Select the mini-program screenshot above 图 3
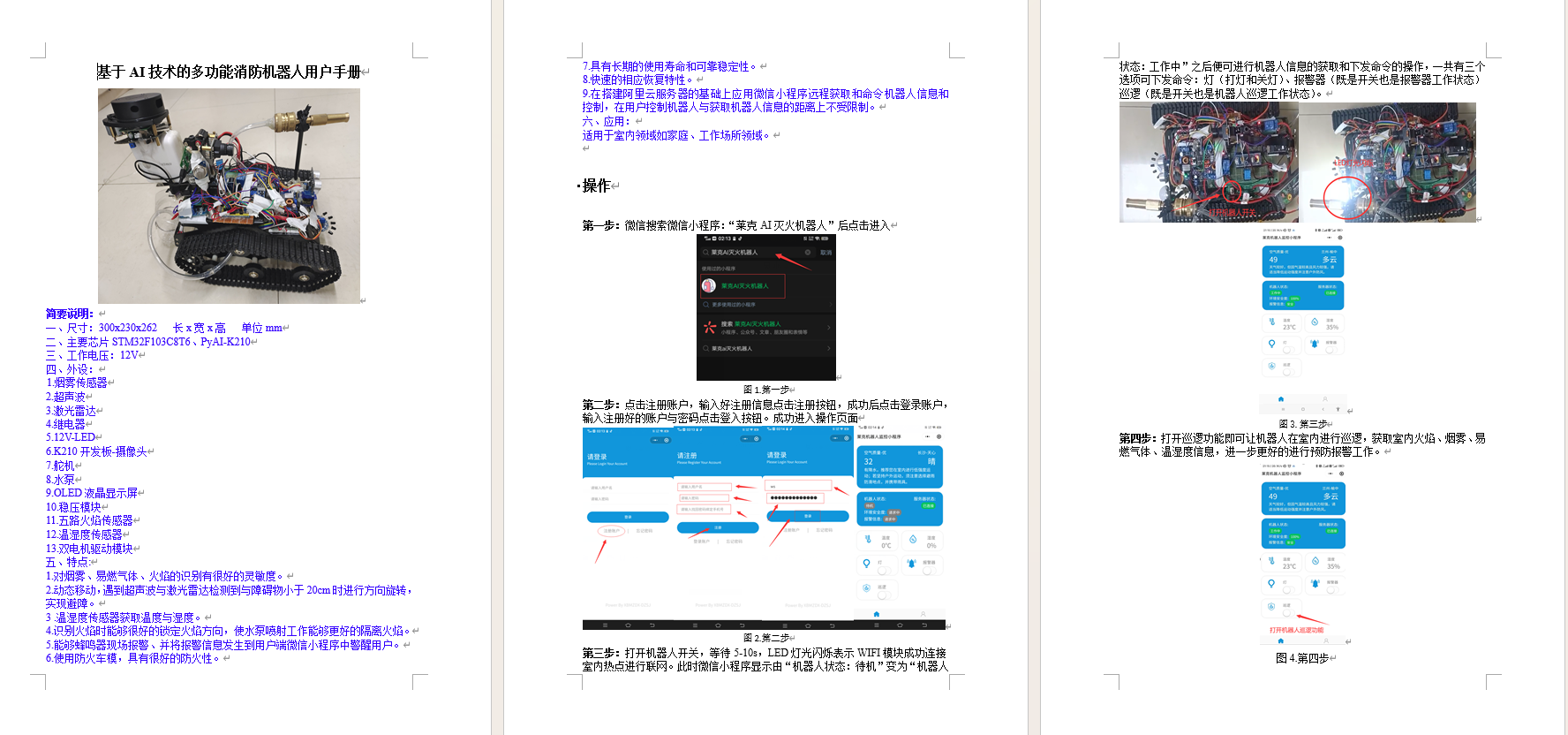Image resolution: width=1568 pixels, height=735 pixels. coord(1303,322)
